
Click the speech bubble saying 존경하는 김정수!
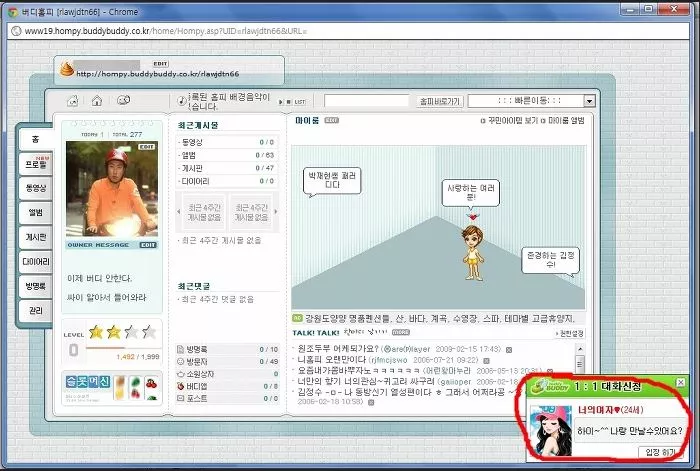coord(550,260)
